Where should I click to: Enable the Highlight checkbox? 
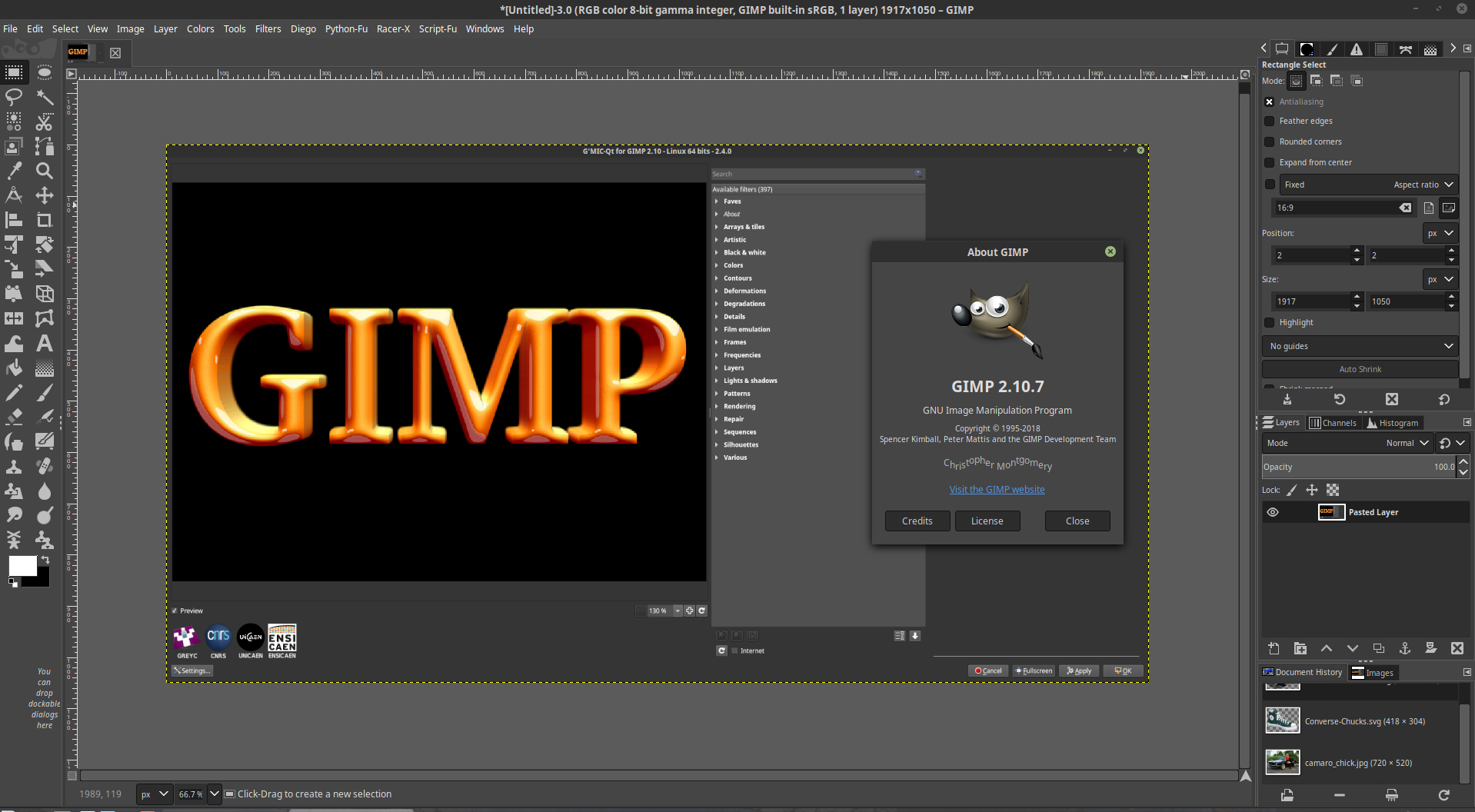coord(1269,322)
